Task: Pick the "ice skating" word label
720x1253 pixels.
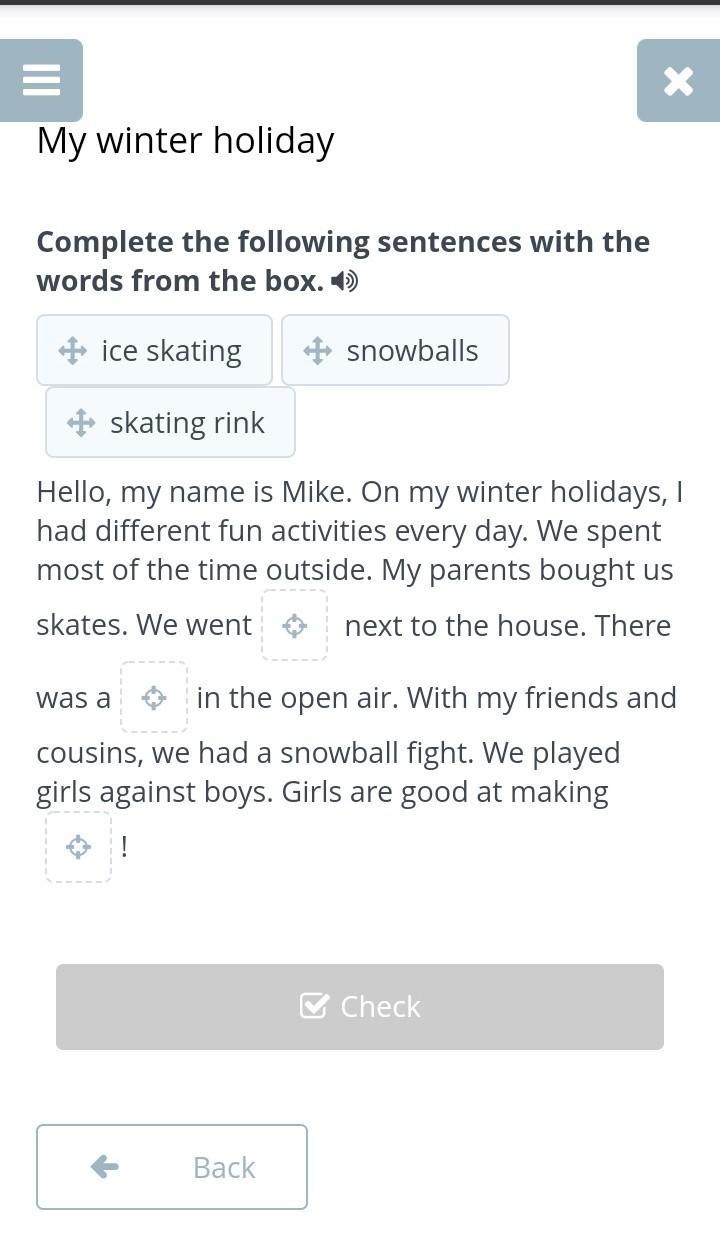Action: 171,351
